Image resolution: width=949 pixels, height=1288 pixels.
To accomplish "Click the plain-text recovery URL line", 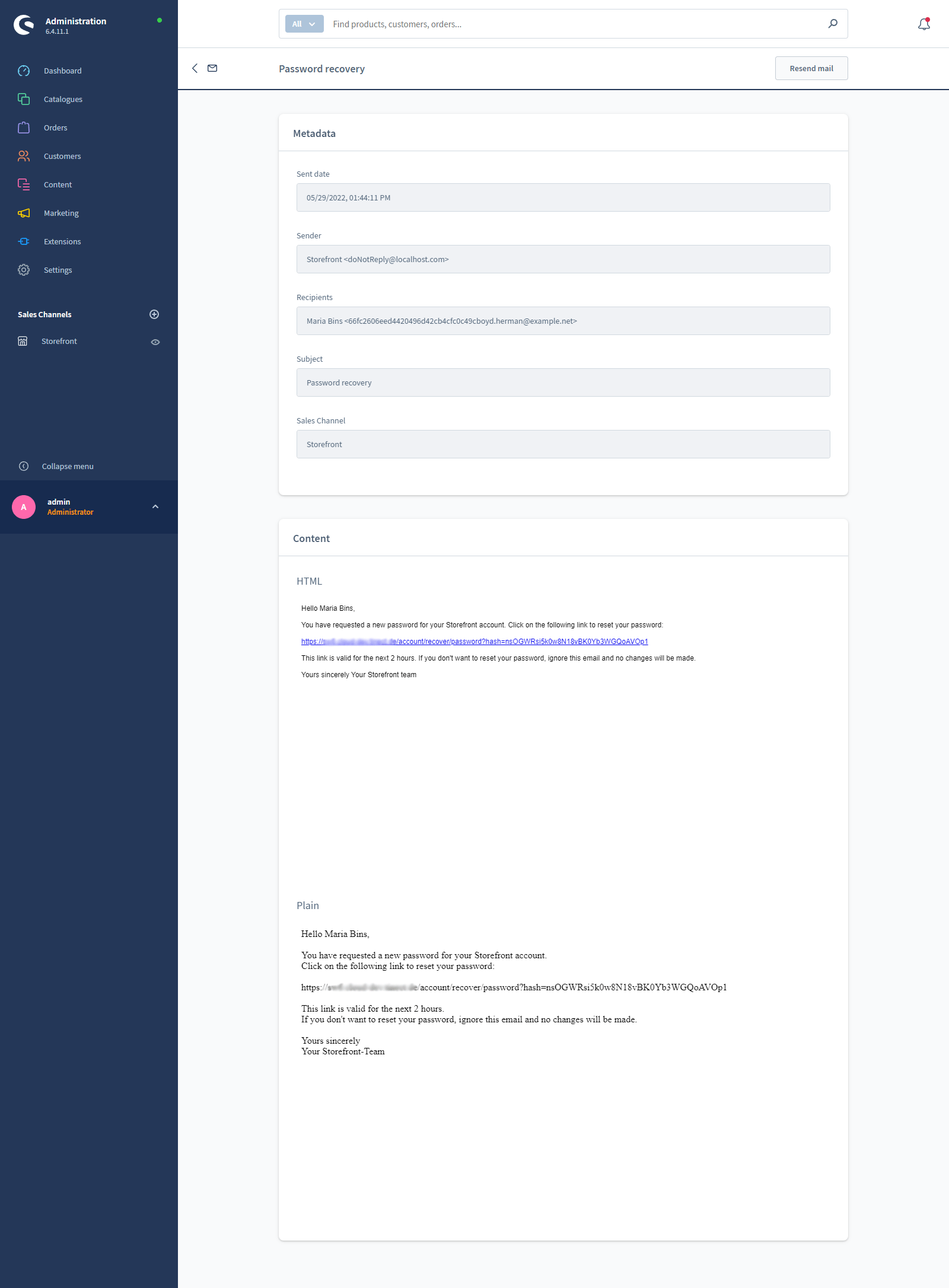I will (x=514, y=987).
